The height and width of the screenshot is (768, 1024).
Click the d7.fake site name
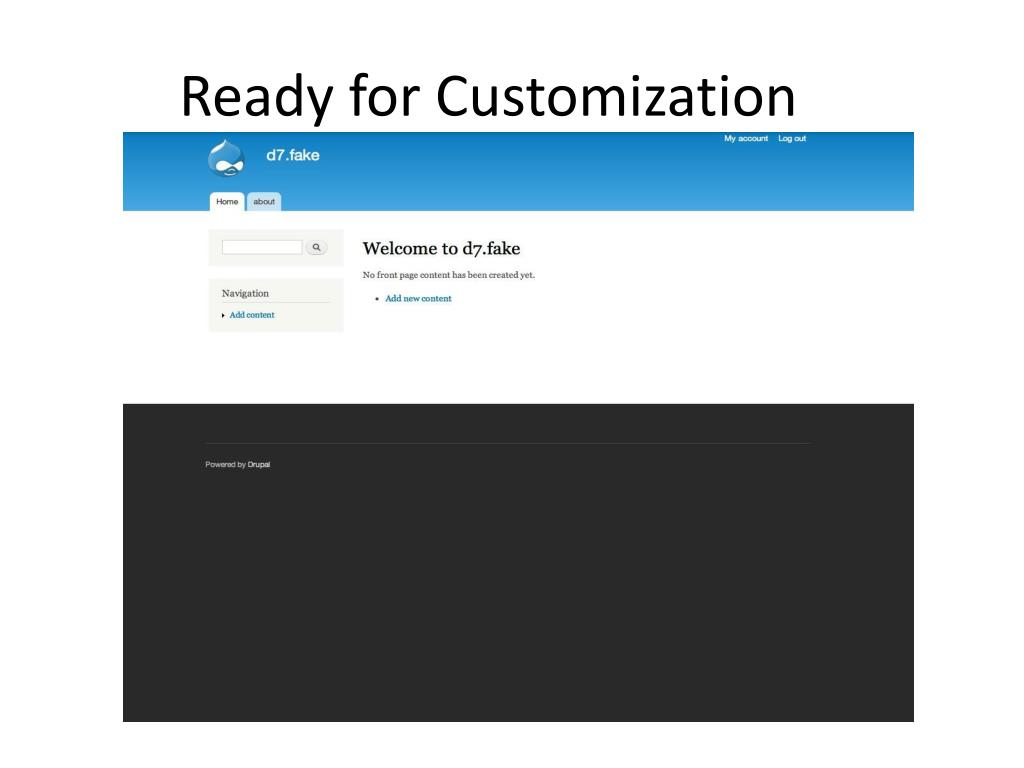tap(293, 155)
